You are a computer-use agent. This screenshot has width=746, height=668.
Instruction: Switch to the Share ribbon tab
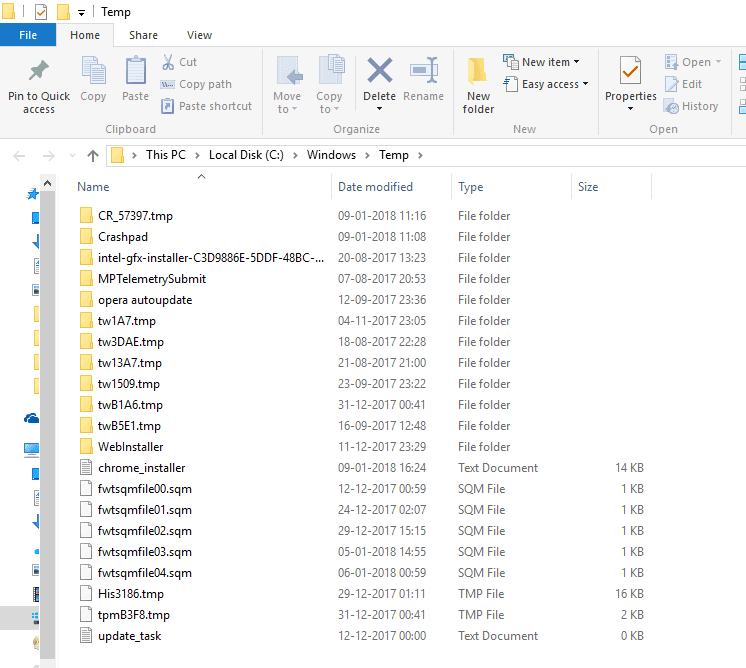click(143, 35)
